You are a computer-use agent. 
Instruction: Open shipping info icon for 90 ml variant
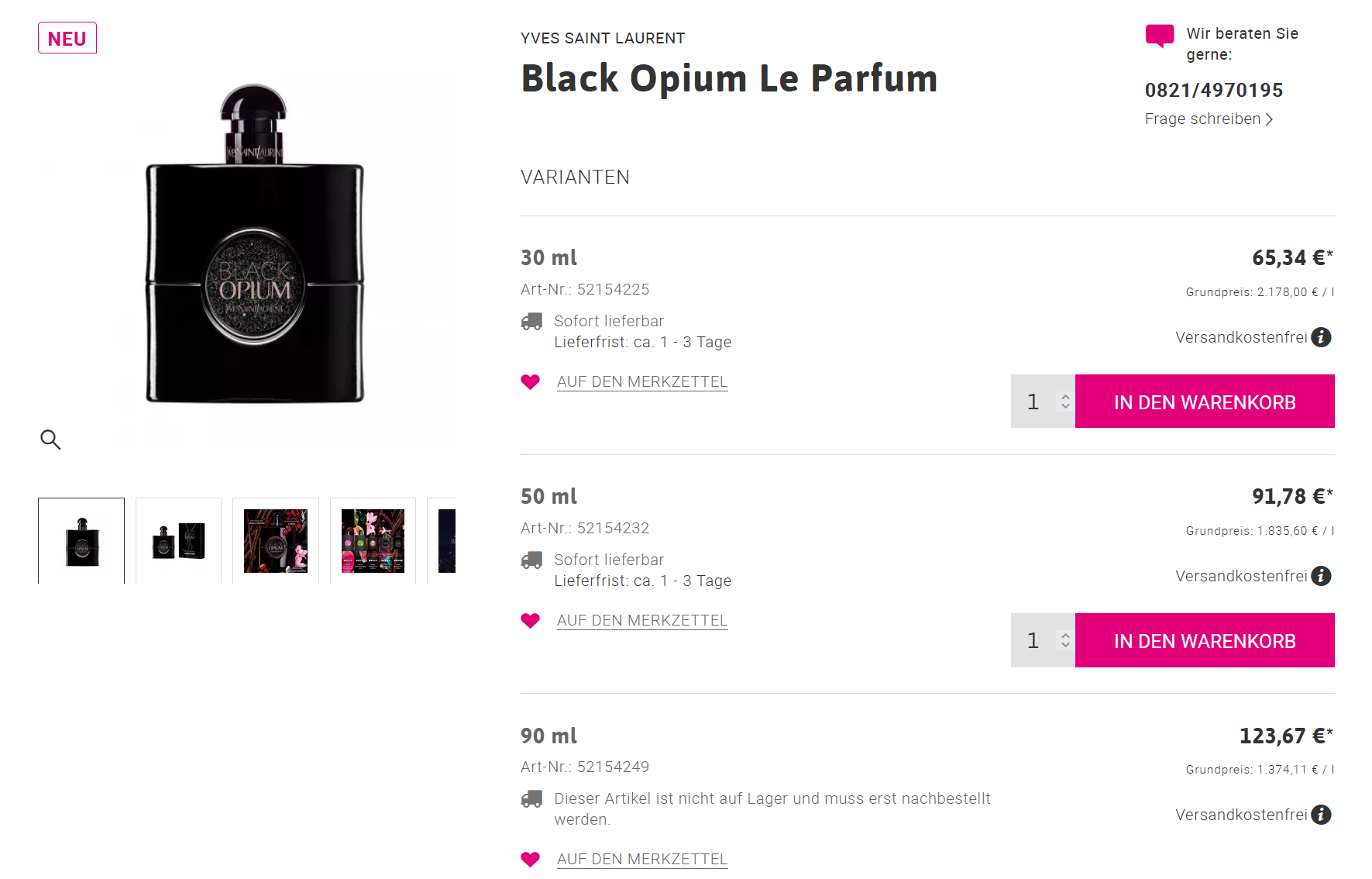[x=1321, y=815]
